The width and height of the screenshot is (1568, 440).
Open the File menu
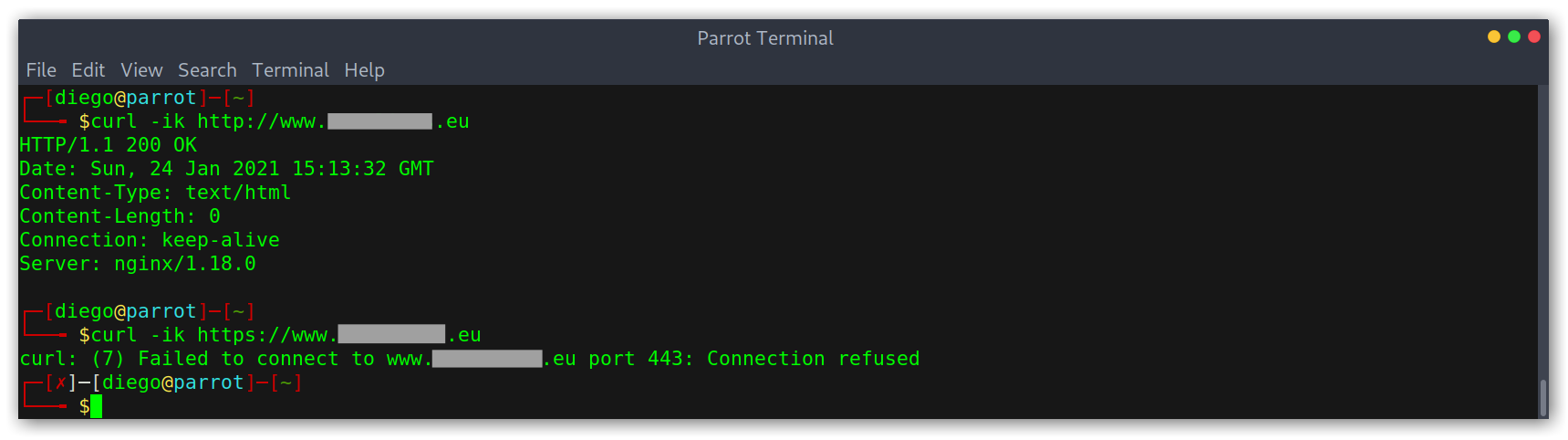point(41,70)
